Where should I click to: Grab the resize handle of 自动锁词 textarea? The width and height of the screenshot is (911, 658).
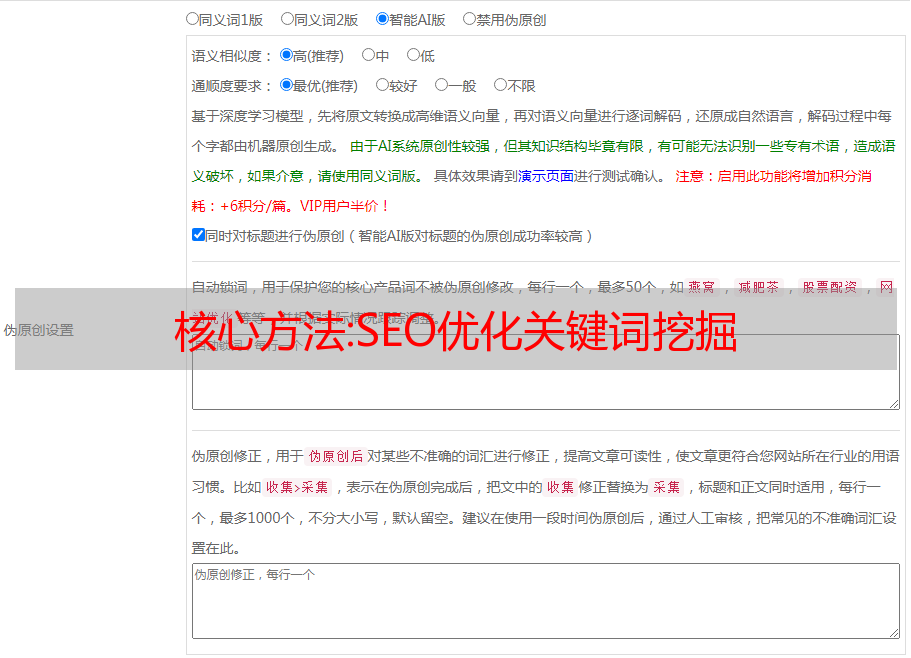(894, 404)
